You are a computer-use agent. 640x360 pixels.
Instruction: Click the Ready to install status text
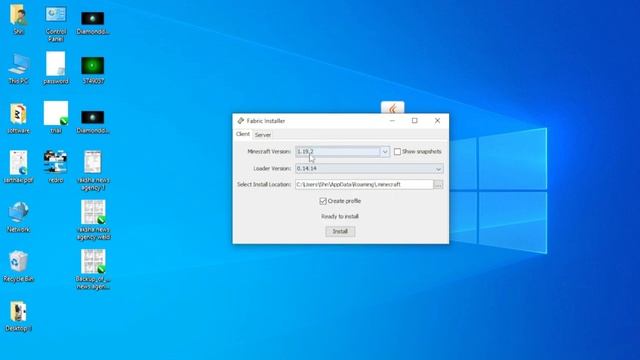[340, 216]
